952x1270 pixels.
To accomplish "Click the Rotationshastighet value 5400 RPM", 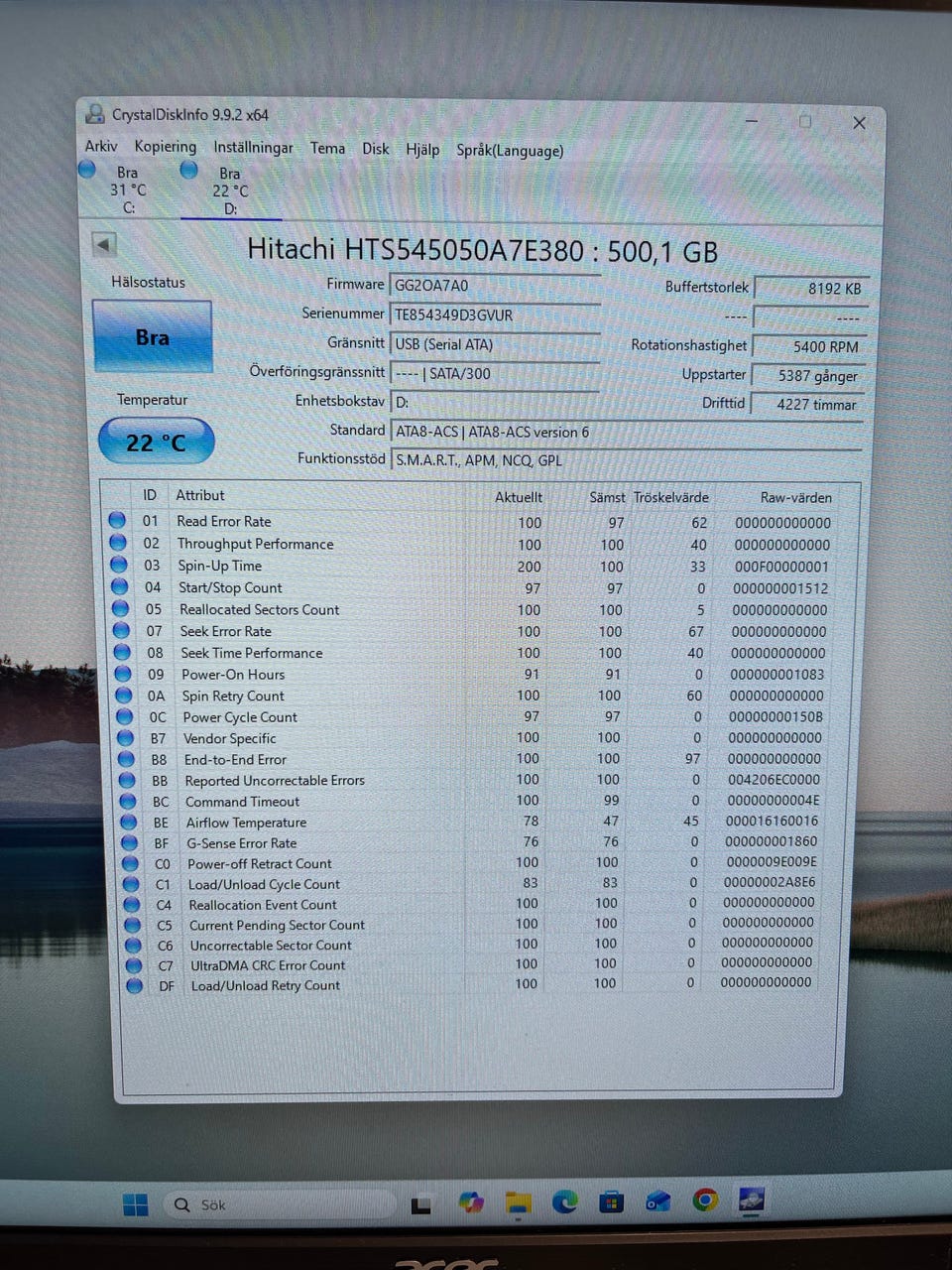I will tap(811, 347).
